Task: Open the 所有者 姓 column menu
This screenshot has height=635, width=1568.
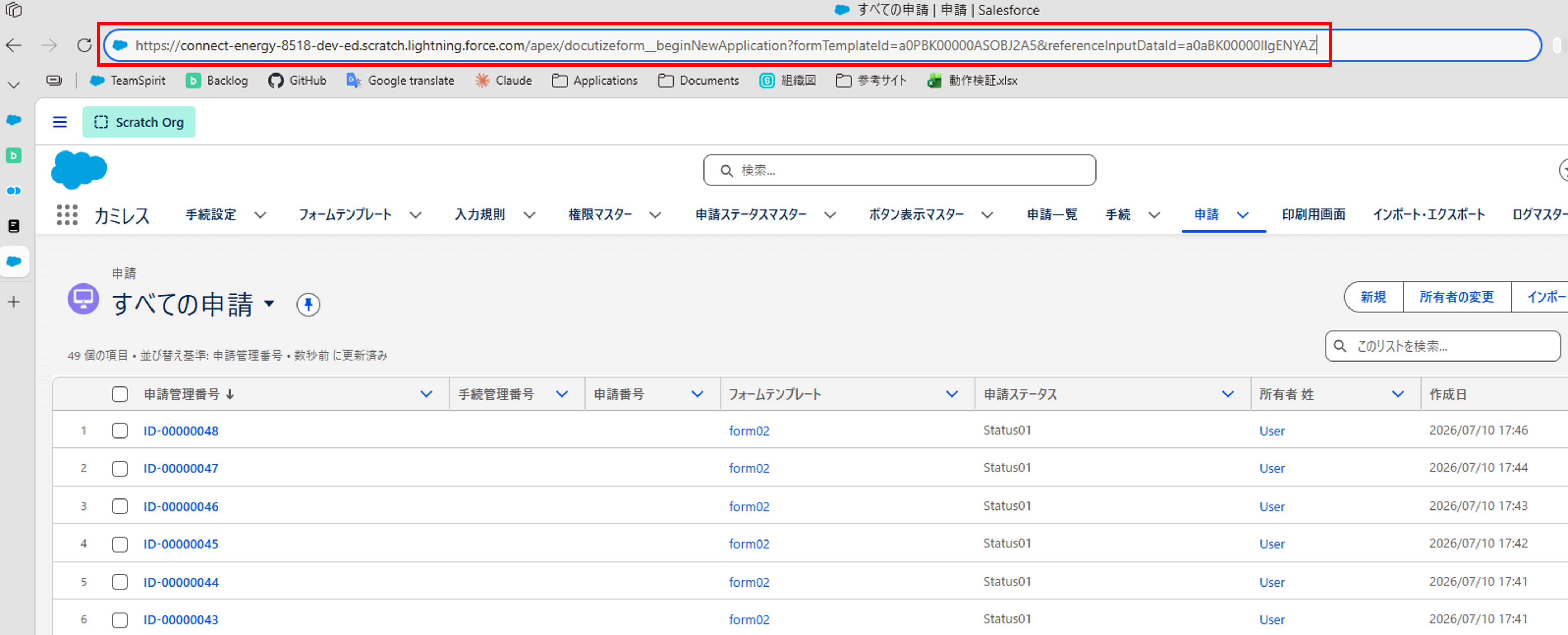Action: pyautogui.click(x=1398, y=395)
